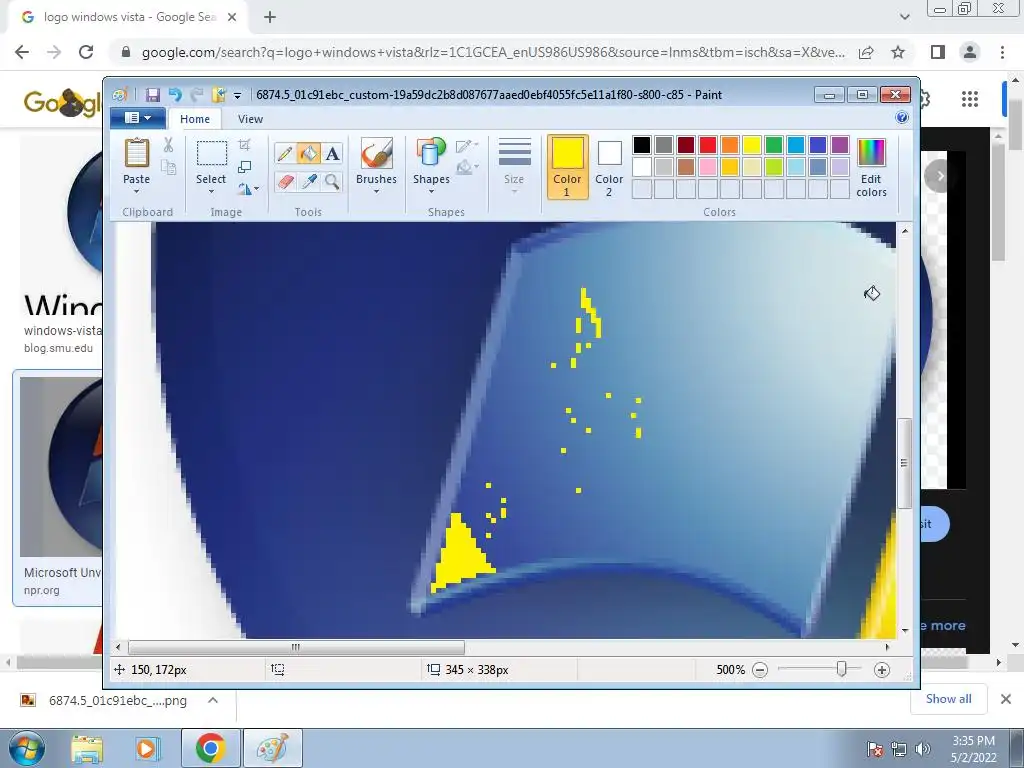Click Edit colors rainbow icon
Screen dimensions: 1024x768
871,153
